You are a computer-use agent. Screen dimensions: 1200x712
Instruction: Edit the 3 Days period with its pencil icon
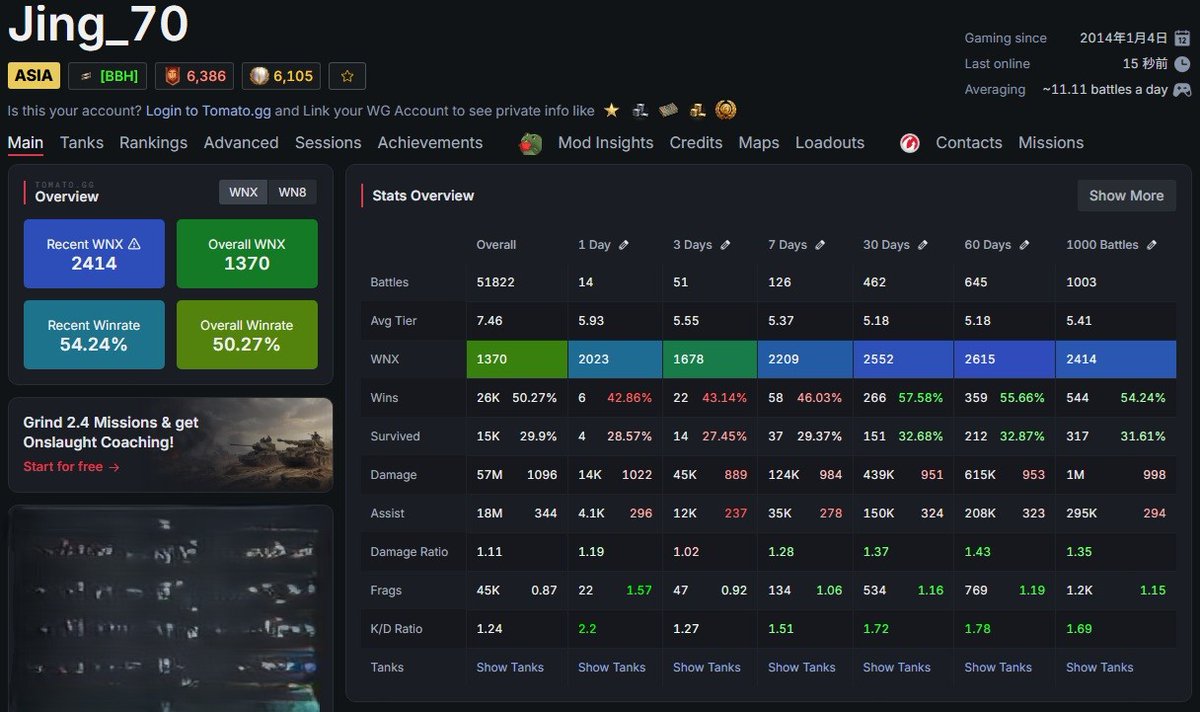pyautogui.click(x=725, y=245)
